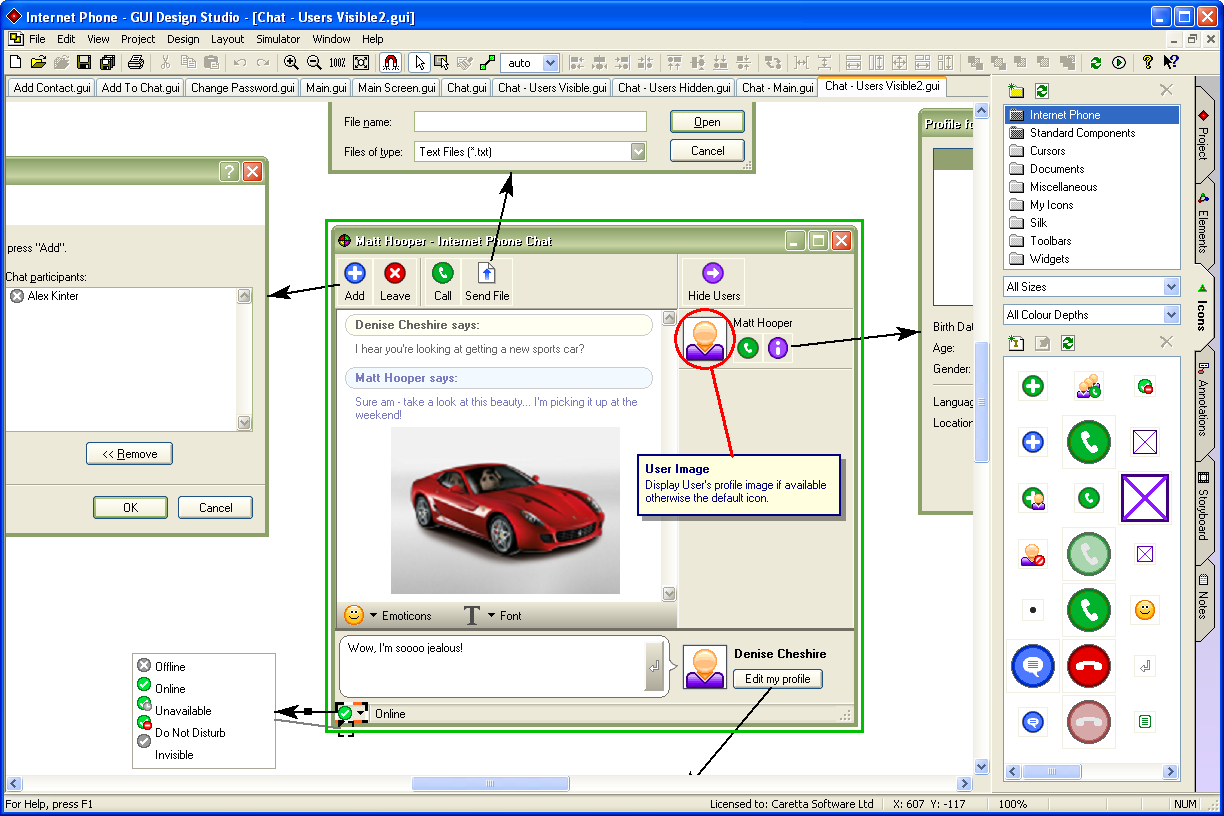1224x816 pixels.
Task: Click the info icon next to Matt Hooper
Action: click(x=778, y=348)
